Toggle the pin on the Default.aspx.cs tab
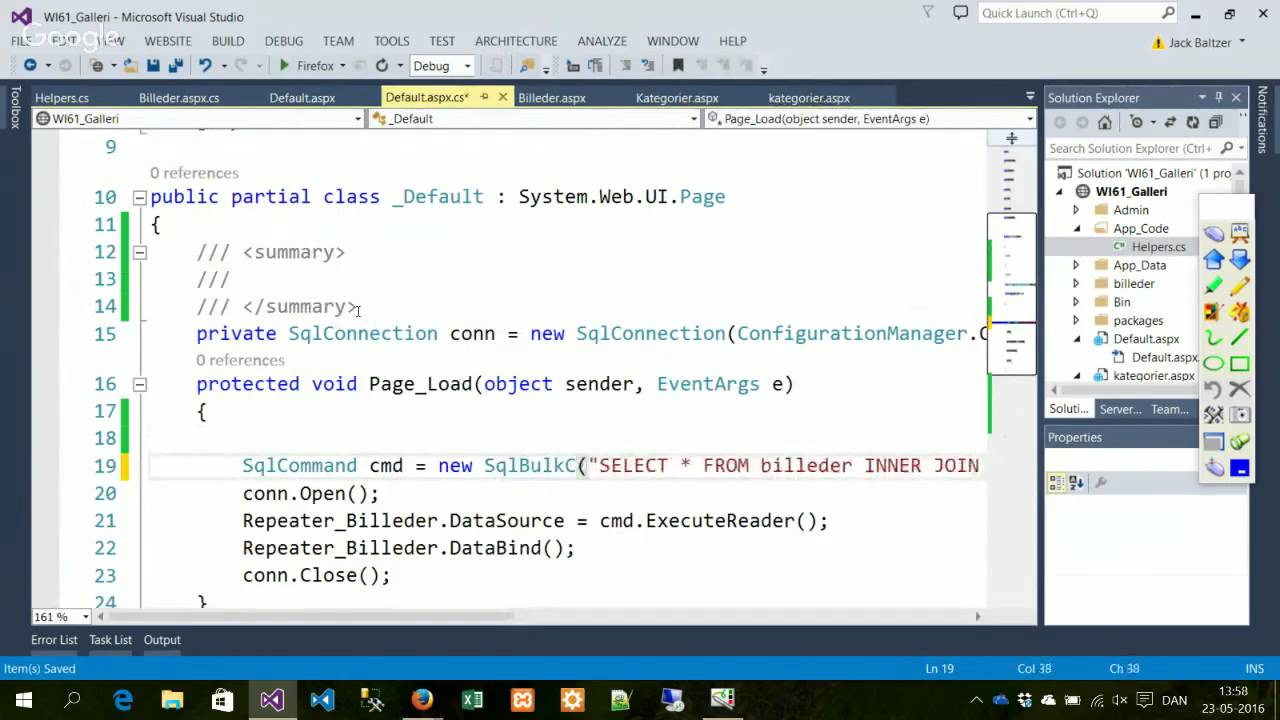Screen dimensions: 1280x720 coord(484,97)
